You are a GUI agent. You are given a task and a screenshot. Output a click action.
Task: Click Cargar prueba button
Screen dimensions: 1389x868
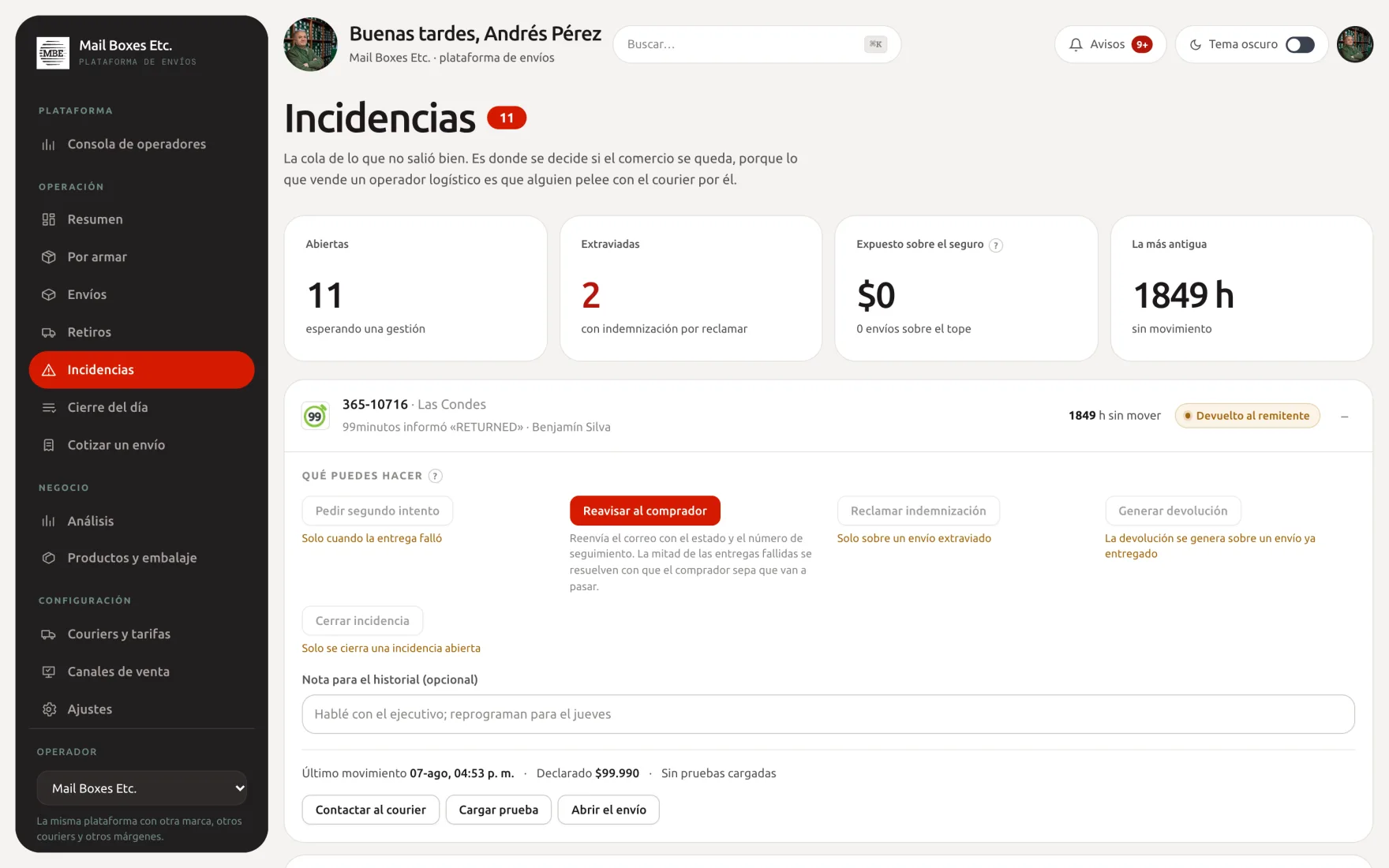(x=499, y=810)
